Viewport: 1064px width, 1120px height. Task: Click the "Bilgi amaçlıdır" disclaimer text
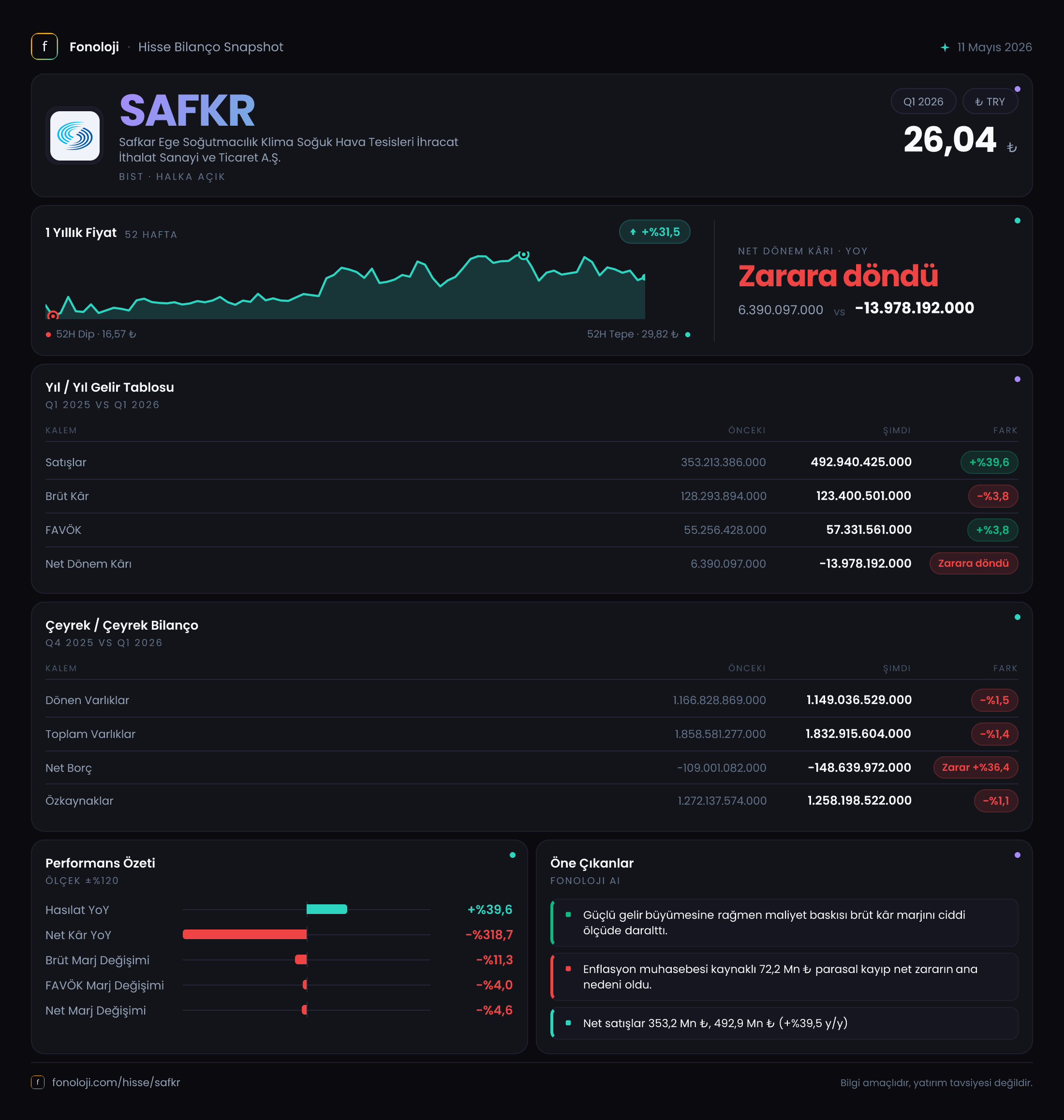(x=936, y=1083)
